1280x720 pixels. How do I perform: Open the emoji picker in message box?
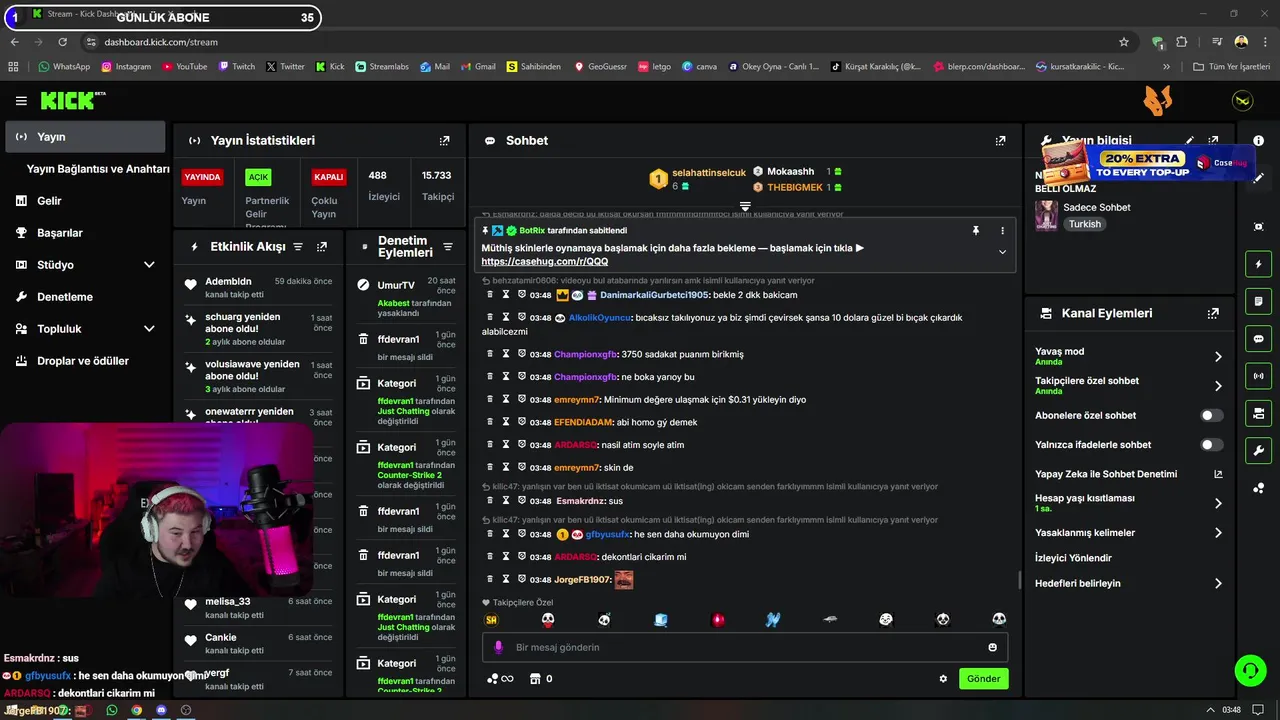[992, 647]
